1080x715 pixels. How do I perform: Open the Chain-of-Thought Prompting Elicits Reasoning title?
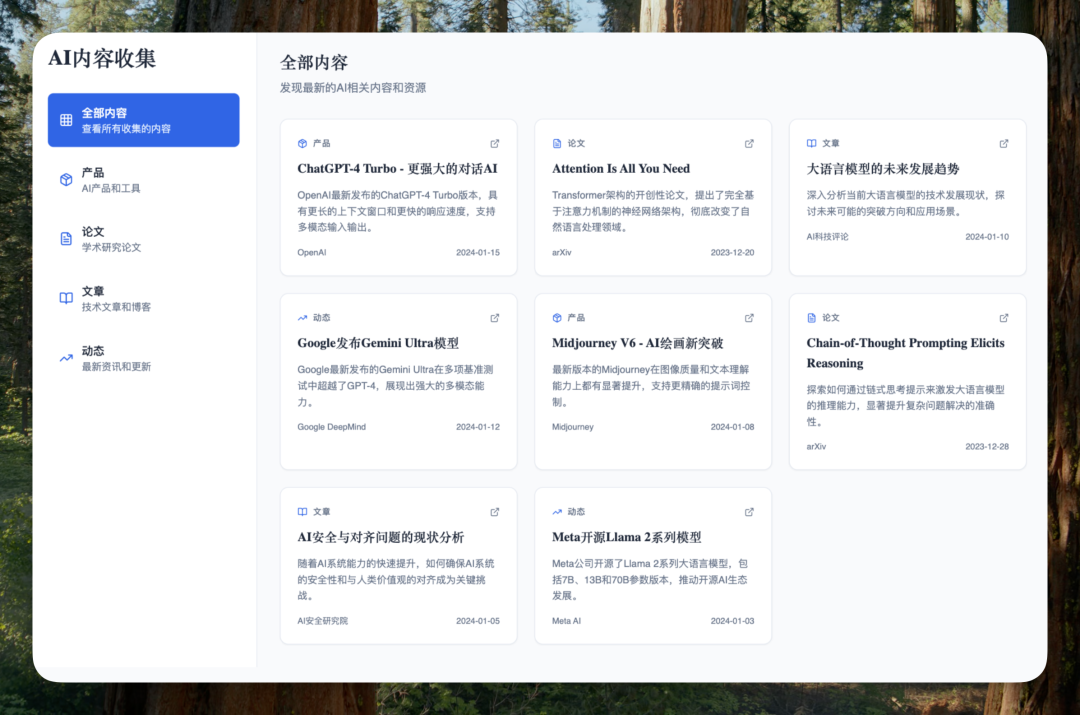[x=906, y=353]
